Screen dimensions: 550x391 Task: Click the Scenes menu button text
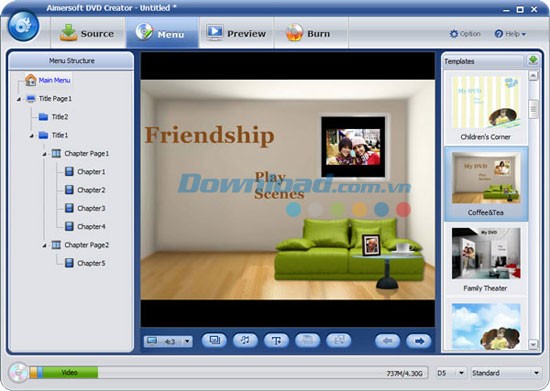[279, 194]
